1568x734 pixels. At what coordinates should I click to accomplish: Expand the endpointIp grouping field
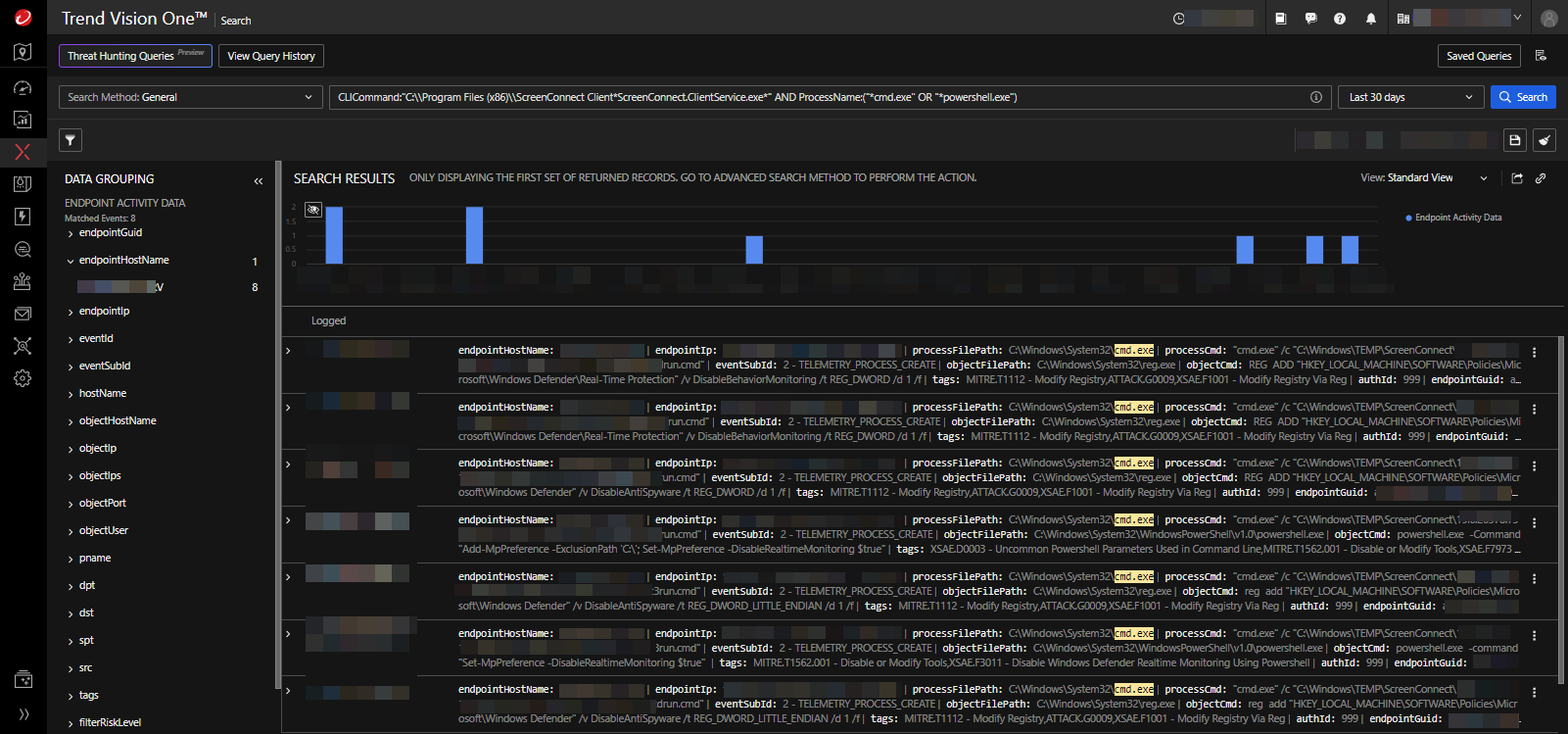[x=104, y=312]
